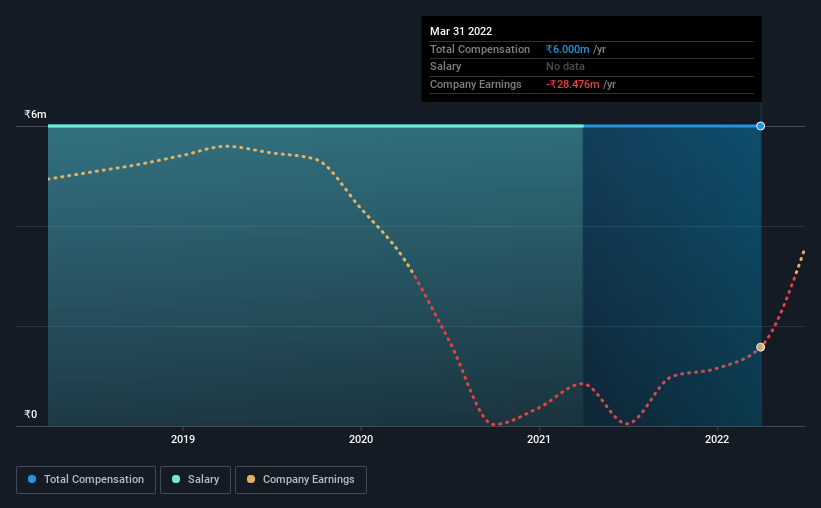Screen dimensions: 821x508
Task: Toggle the Total Compensation legend button
Action: 86,480
